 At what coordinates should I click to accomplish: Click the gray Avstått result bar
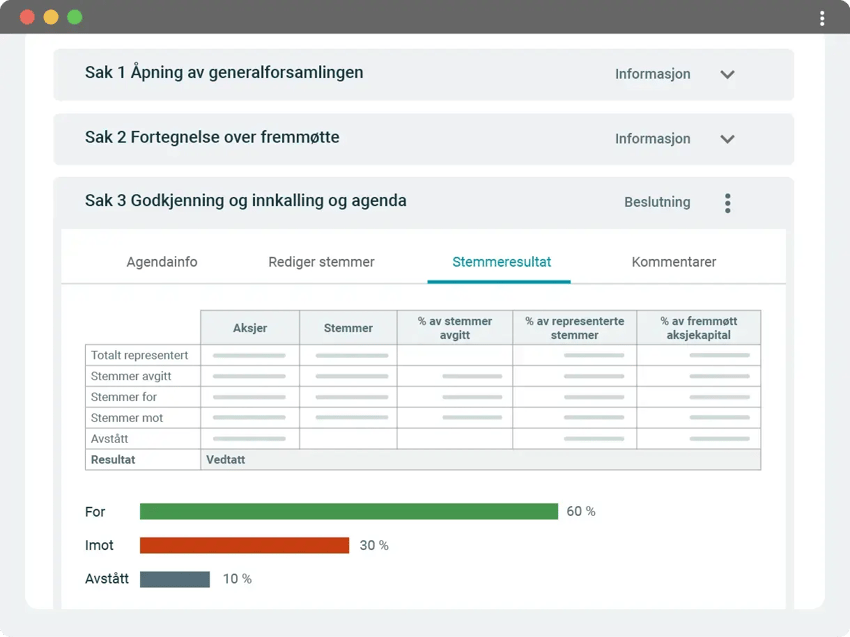point(175,579)
